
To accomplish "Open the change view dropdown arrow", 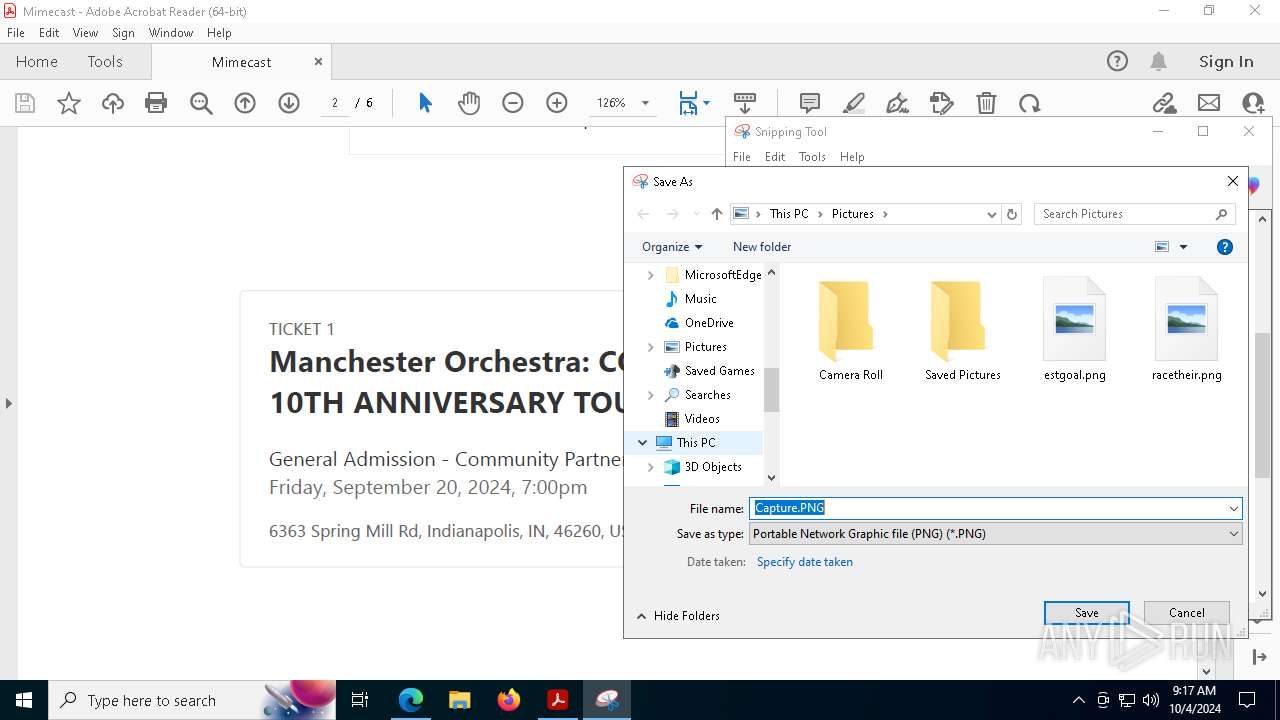I will tap(1184, 247).
